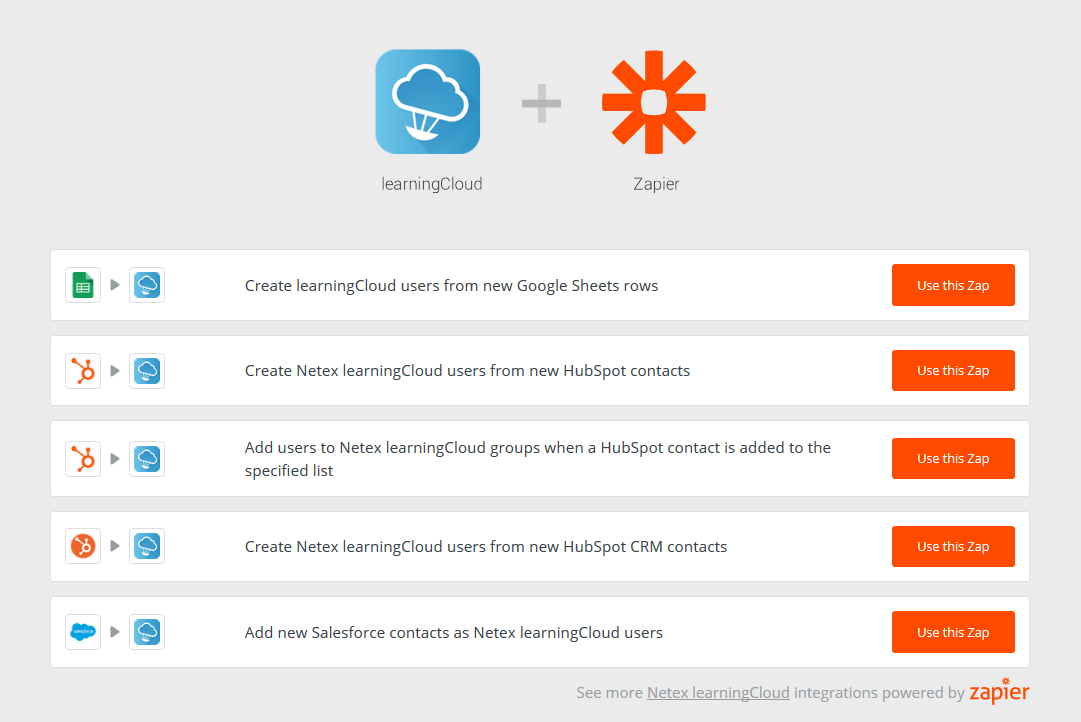Click learningCloud icon in the Salesforce row
The width and height of the screenshot is (1081, 722).
click(147, 632)
